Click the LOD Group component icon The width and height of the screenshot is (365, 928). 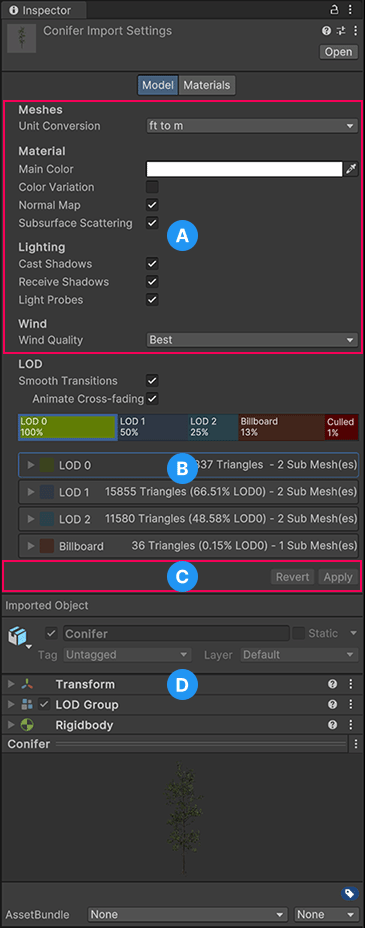[x=27, y=704]
